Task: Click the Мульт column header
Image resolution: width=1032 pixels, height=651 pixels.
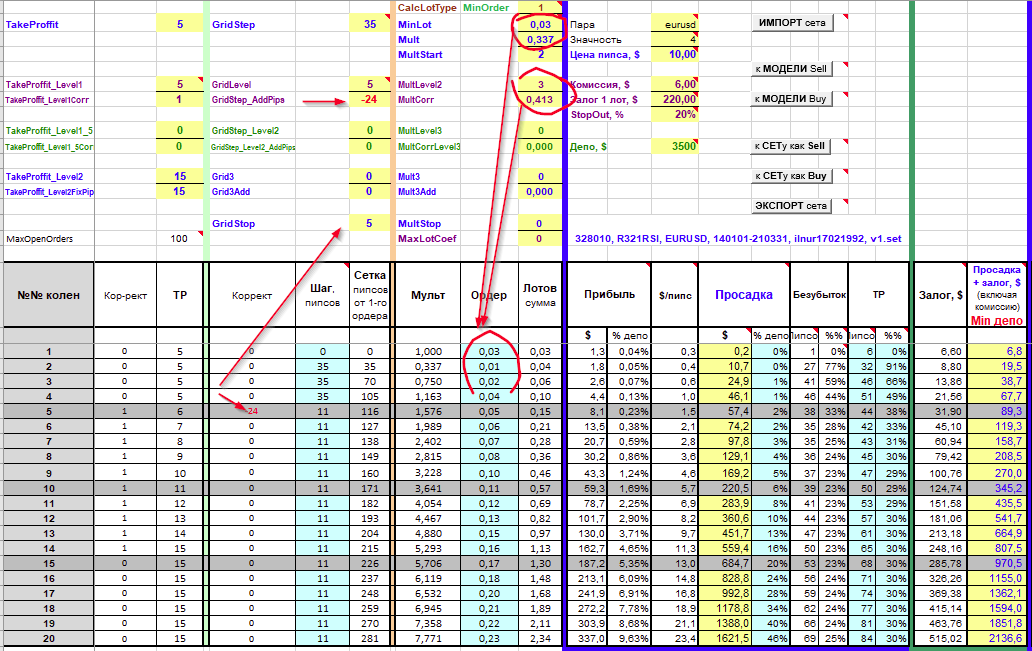Action: 428,295
